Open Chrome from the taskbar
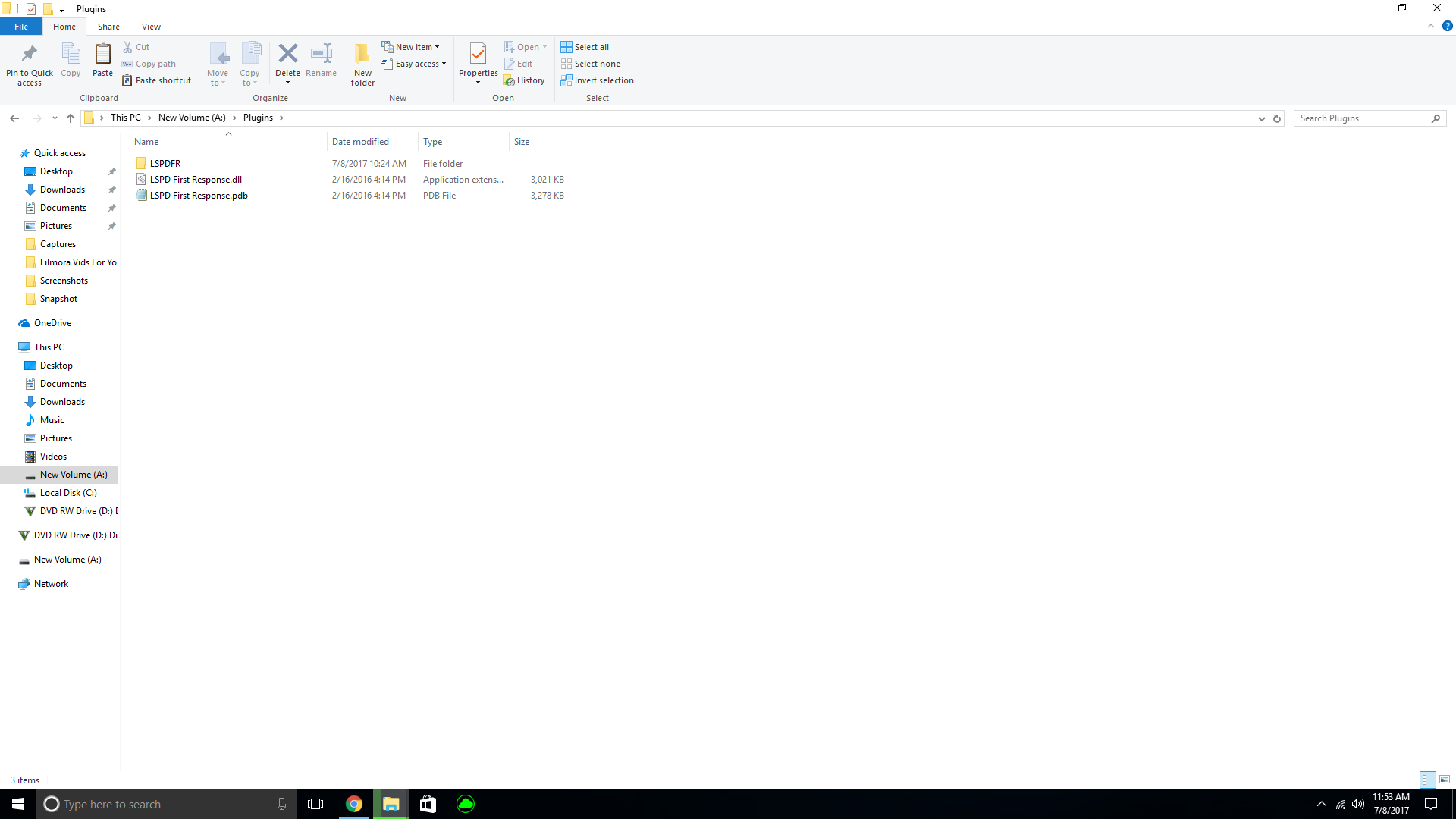This screenshot has width=1456, height=819. pyautogui.click(x=353, y=804)
